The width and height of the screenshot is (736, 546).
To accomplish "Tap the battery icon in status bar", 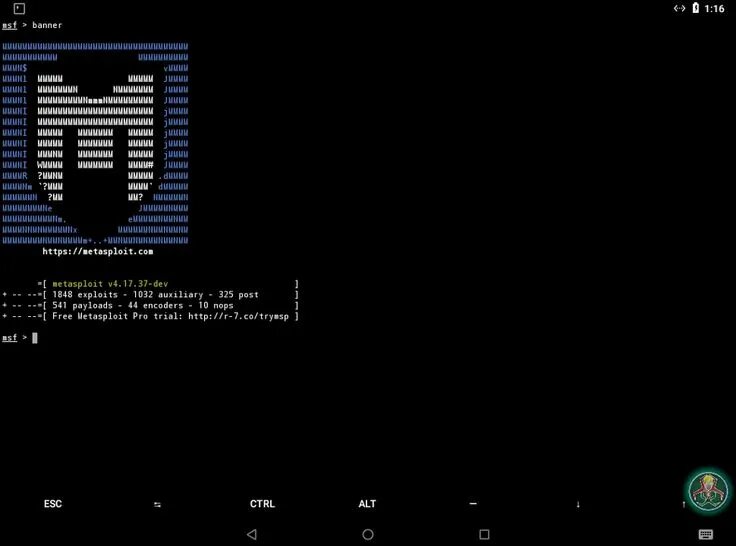I will point(696,8).
